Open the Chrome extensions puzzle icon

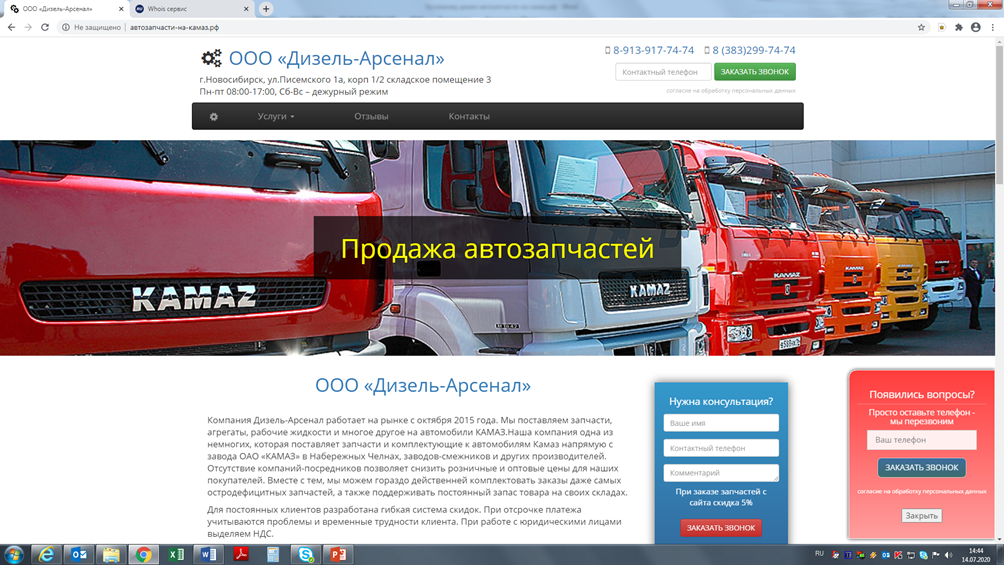(x=958, y=27)
